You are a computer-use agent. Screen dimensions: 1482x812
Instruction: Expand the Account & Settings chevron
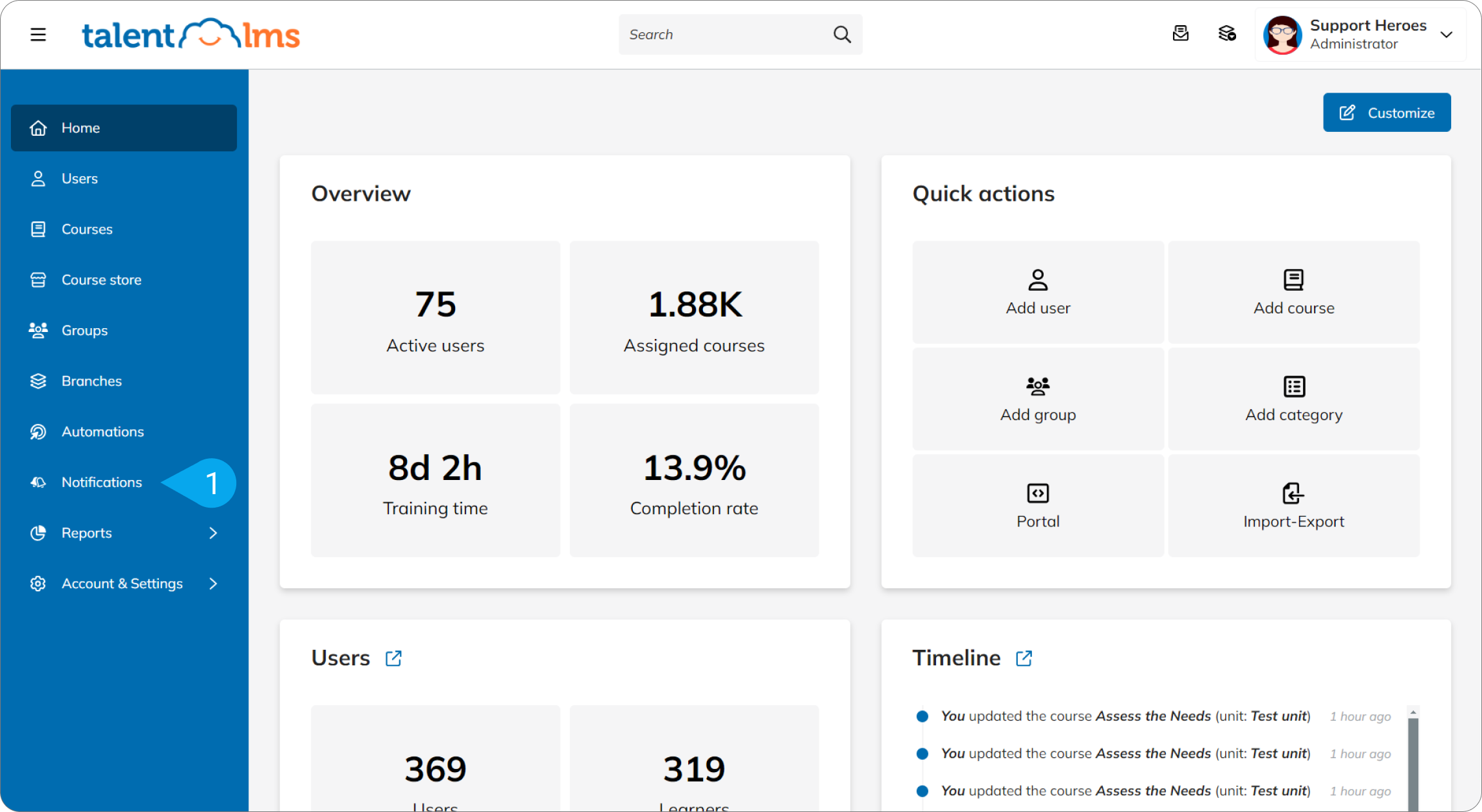(213, 584)
